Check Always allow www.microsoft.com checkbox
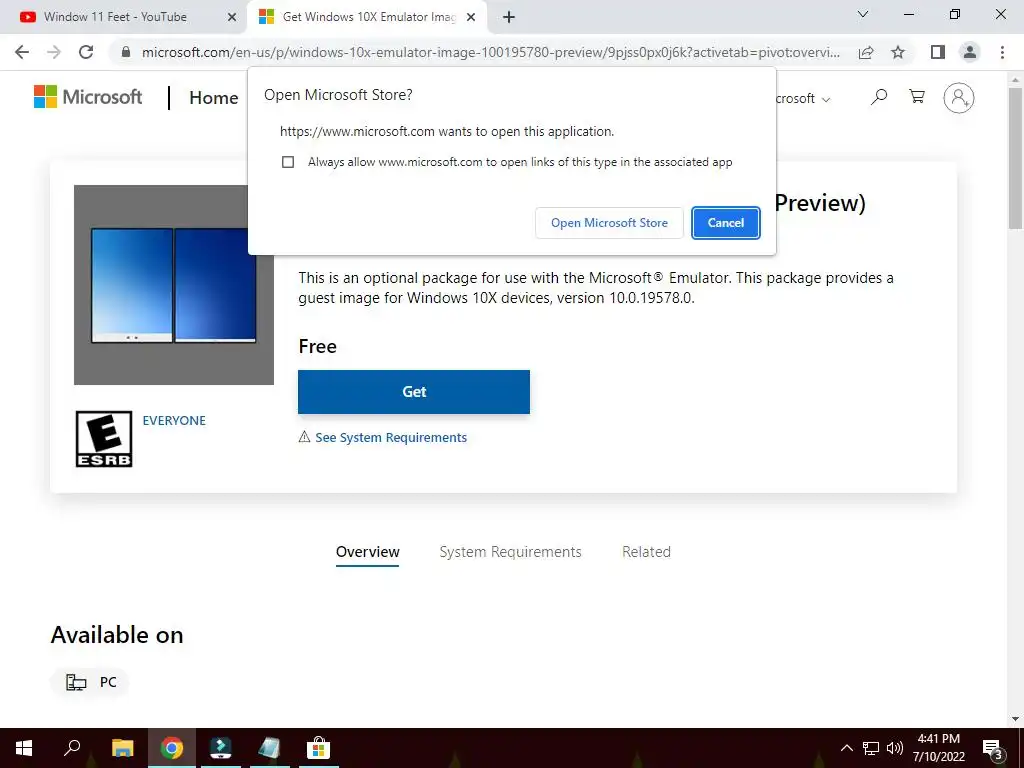The height and width of the screenshot is (768, 1024). coord(288,162)
